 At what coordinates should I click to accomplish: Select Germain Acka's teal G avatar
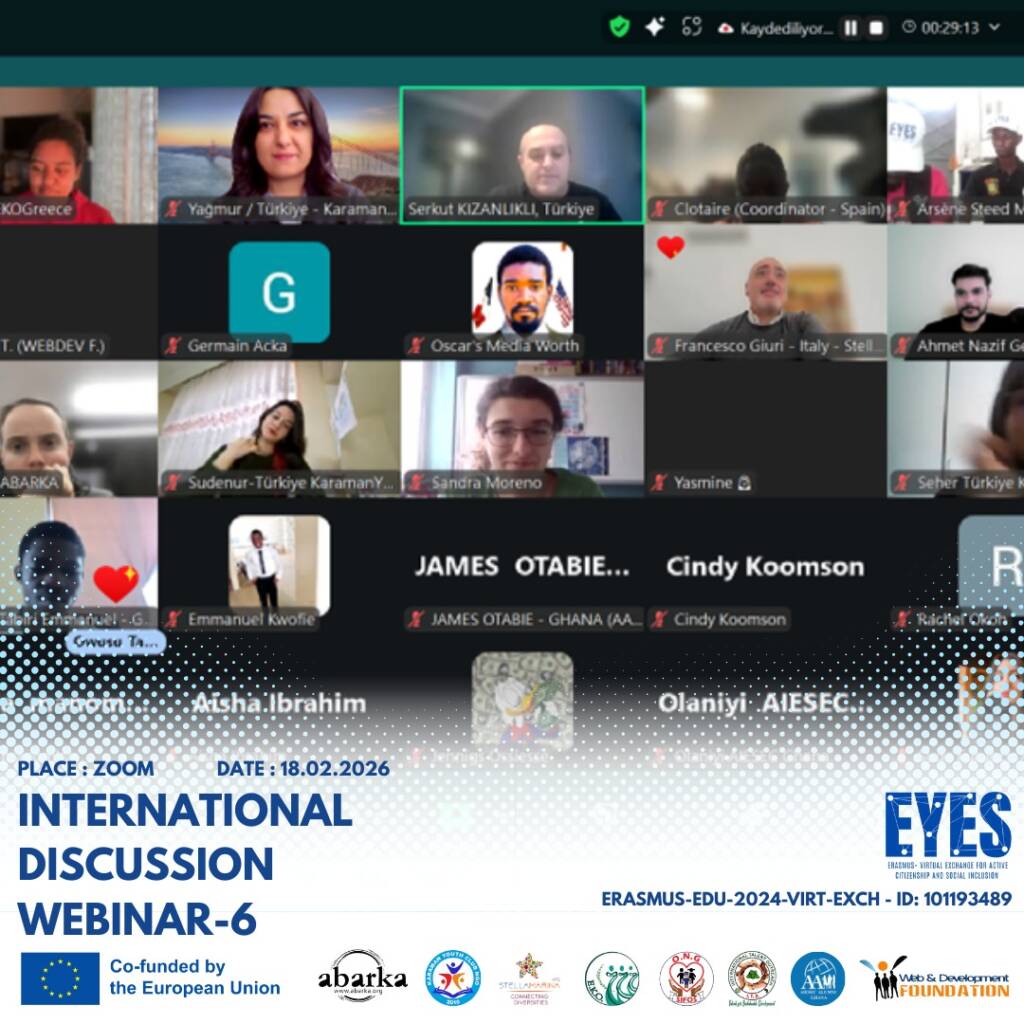[x=279, y=292]
